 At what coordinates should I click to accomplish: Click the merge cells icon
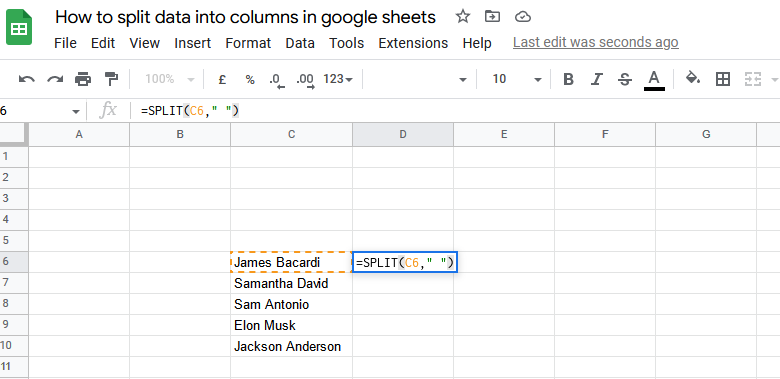coord(753,79)
